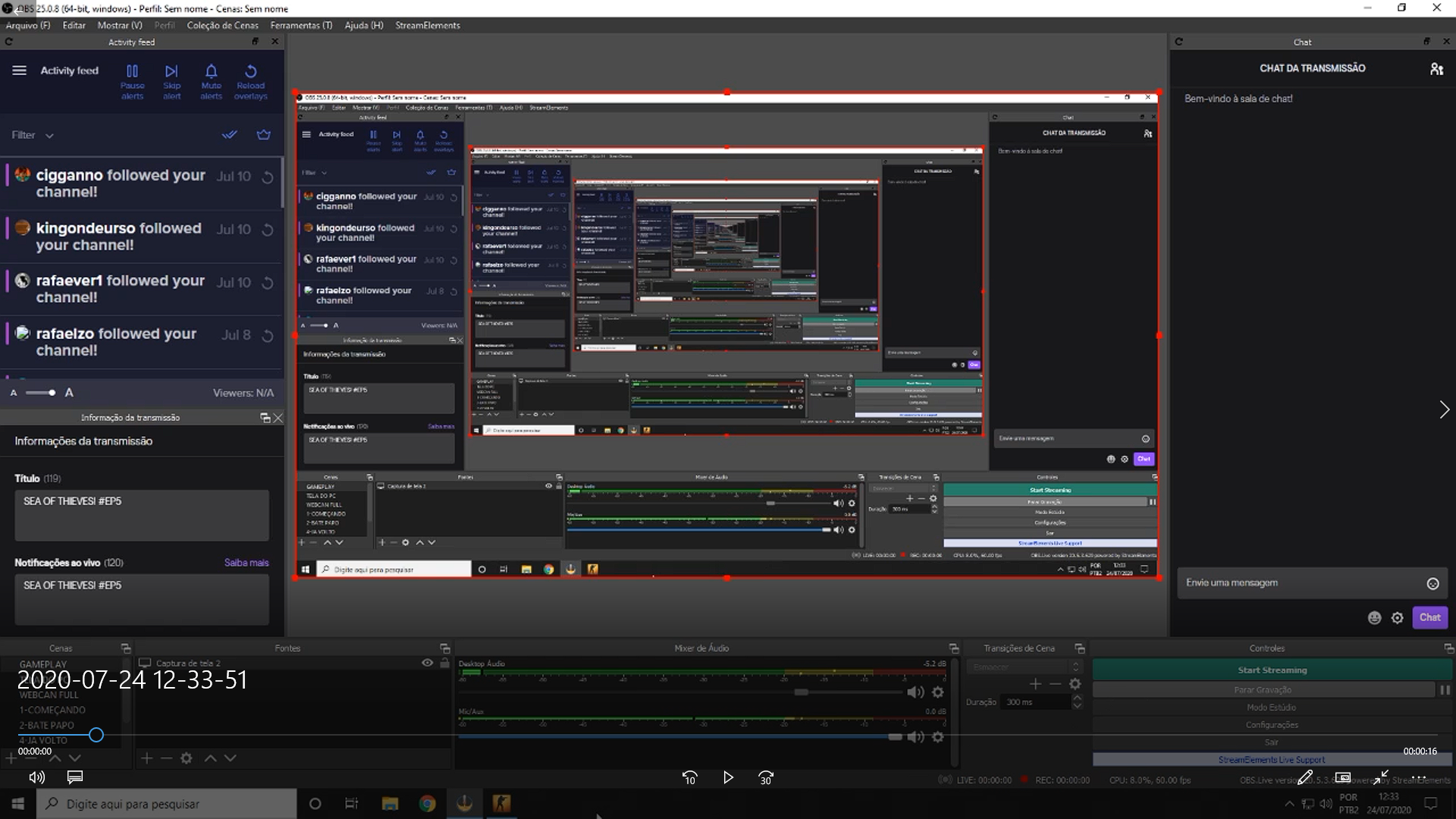This screenshot has height=819, width=1456.
Task: Go to next item with the right chevron
Action: (x=1444, y=410)
